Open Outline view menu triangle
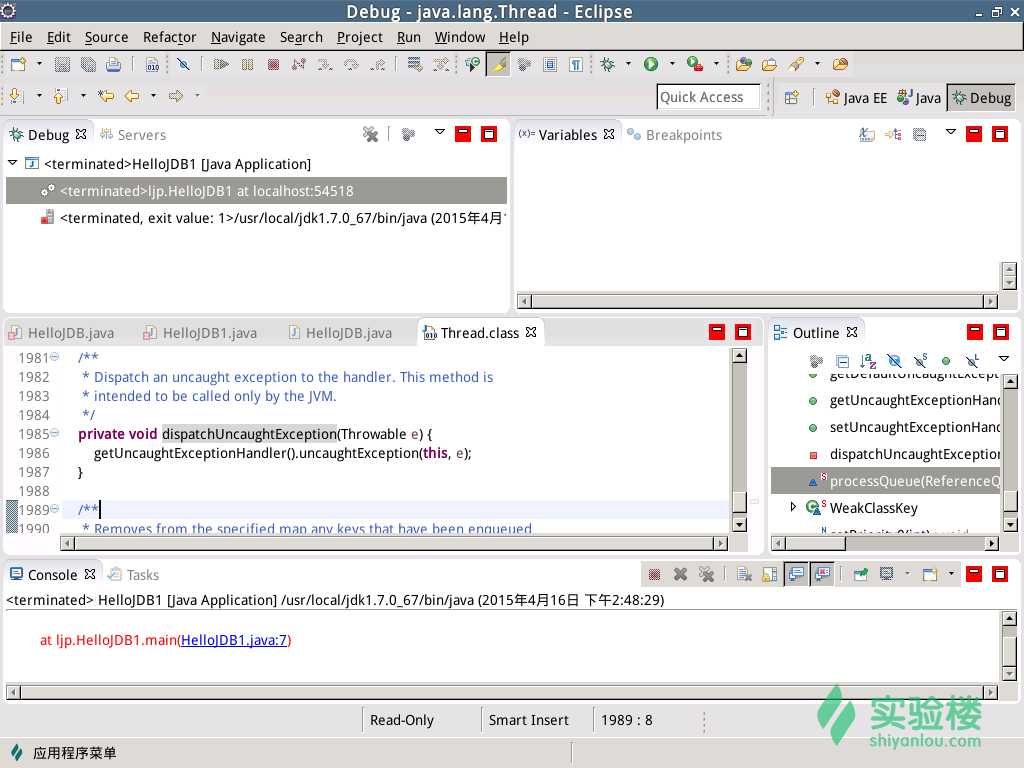 click(x=1004, y=359)
